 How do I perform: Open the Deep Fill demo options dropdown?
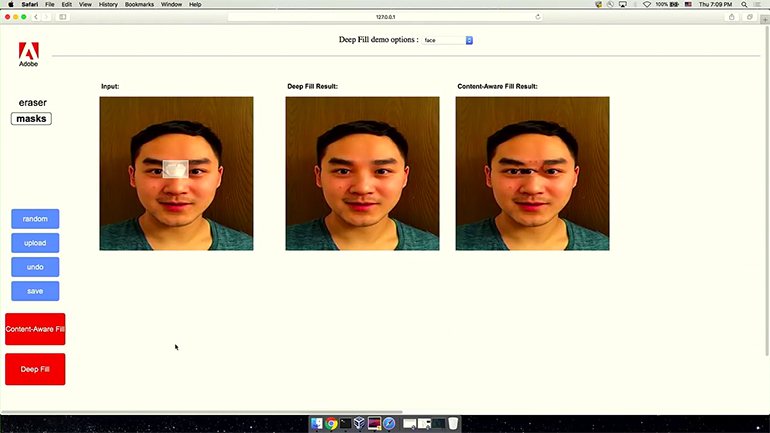pos(447,40)
